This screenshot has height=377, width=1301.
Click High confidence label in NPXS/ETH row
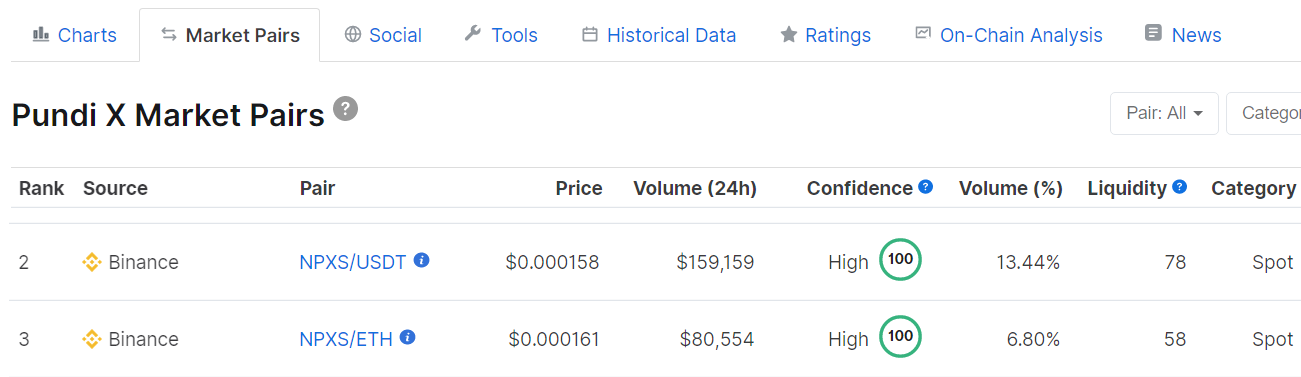click(848, 339)
